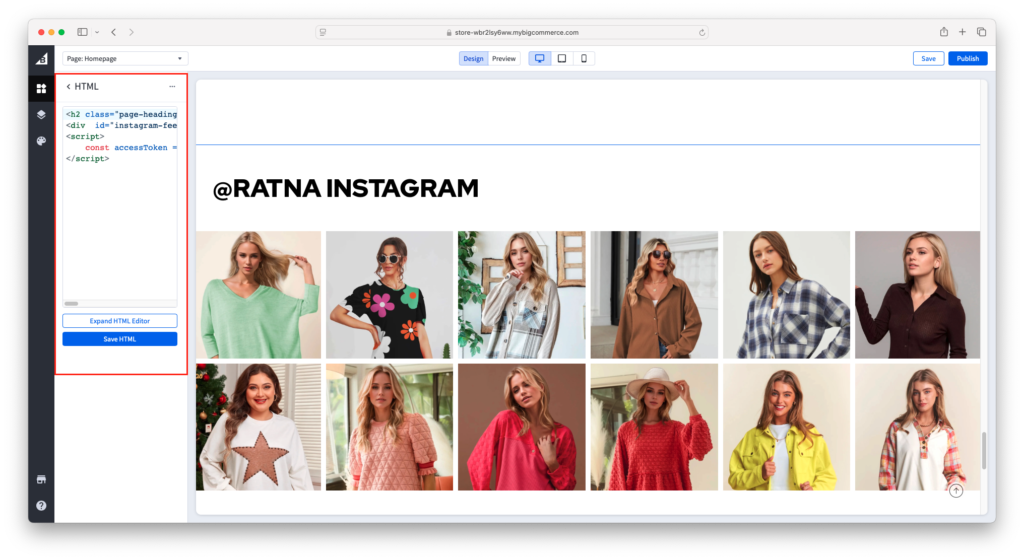The image size is (1024, 560).
Task: Show Safari tab overview
Action: 982,32
